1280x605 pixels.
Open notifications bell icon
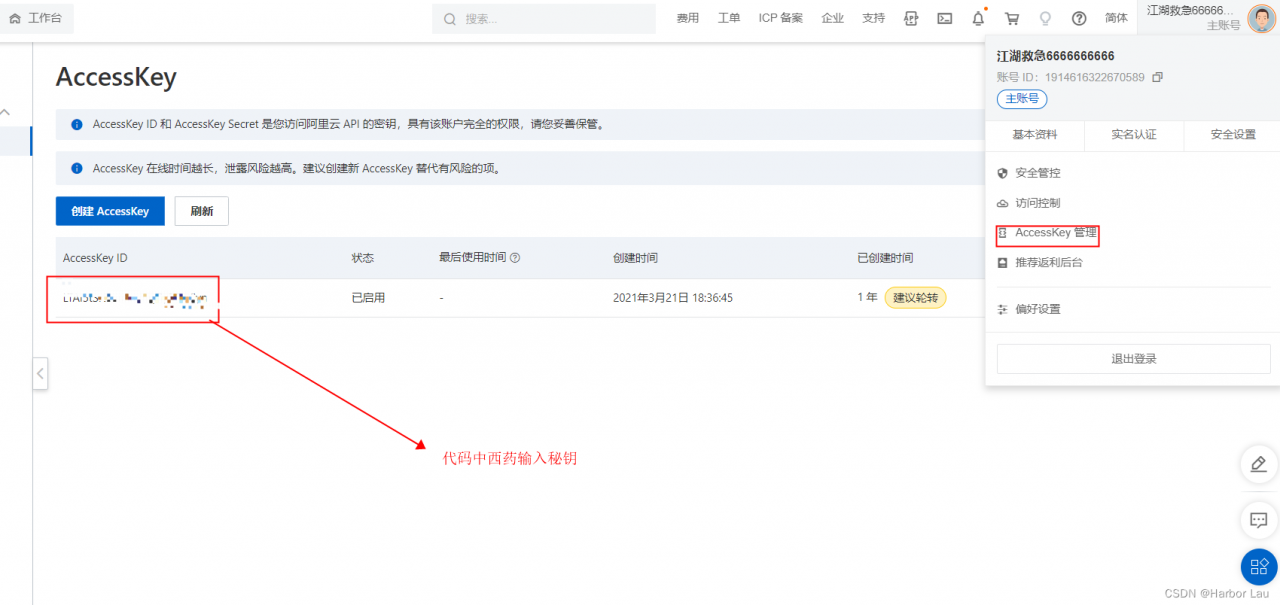[978, 18]
